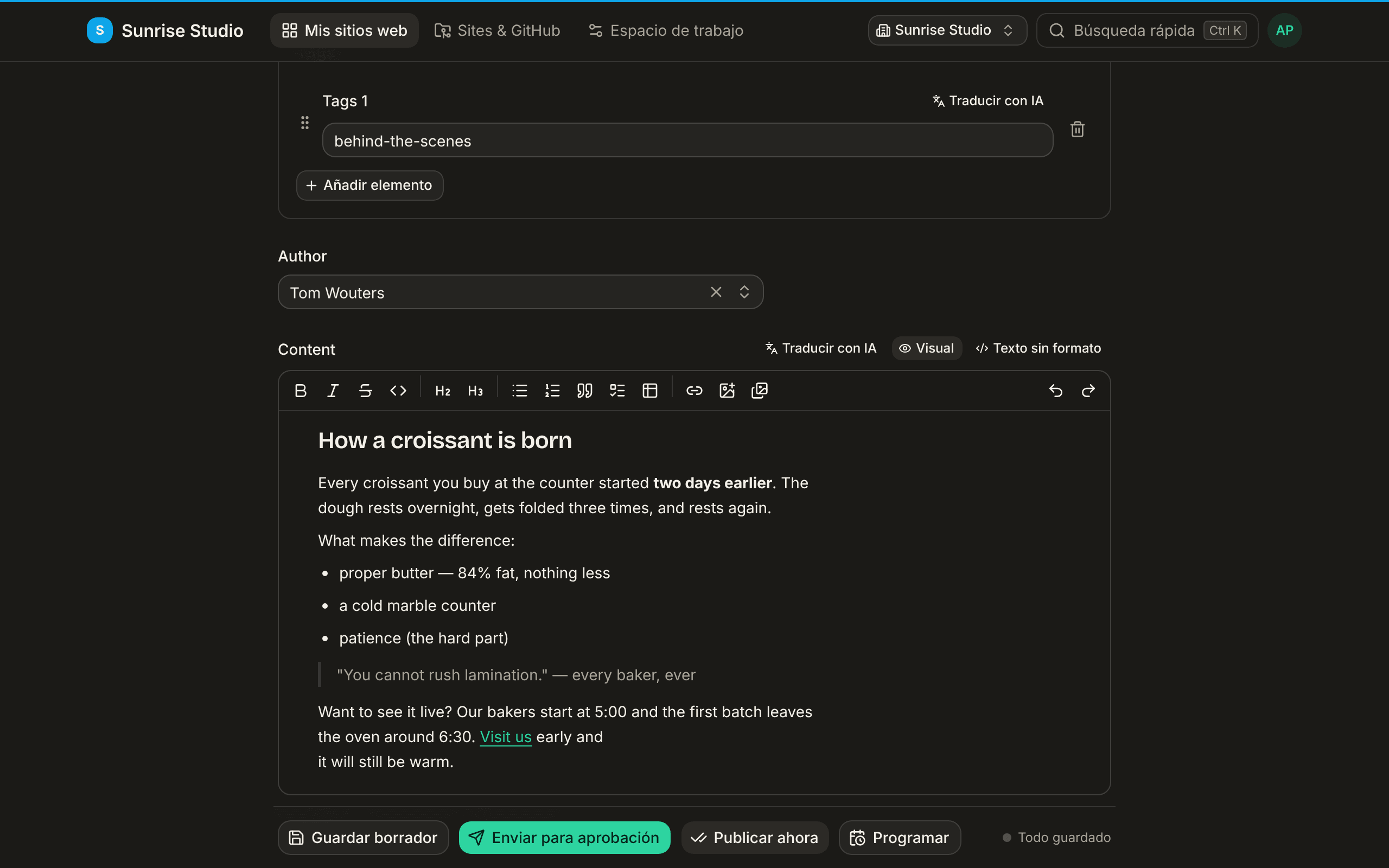This screenshot has height=868, width=1389.
Task: Insert a task checklist
Action: [617, 391]
